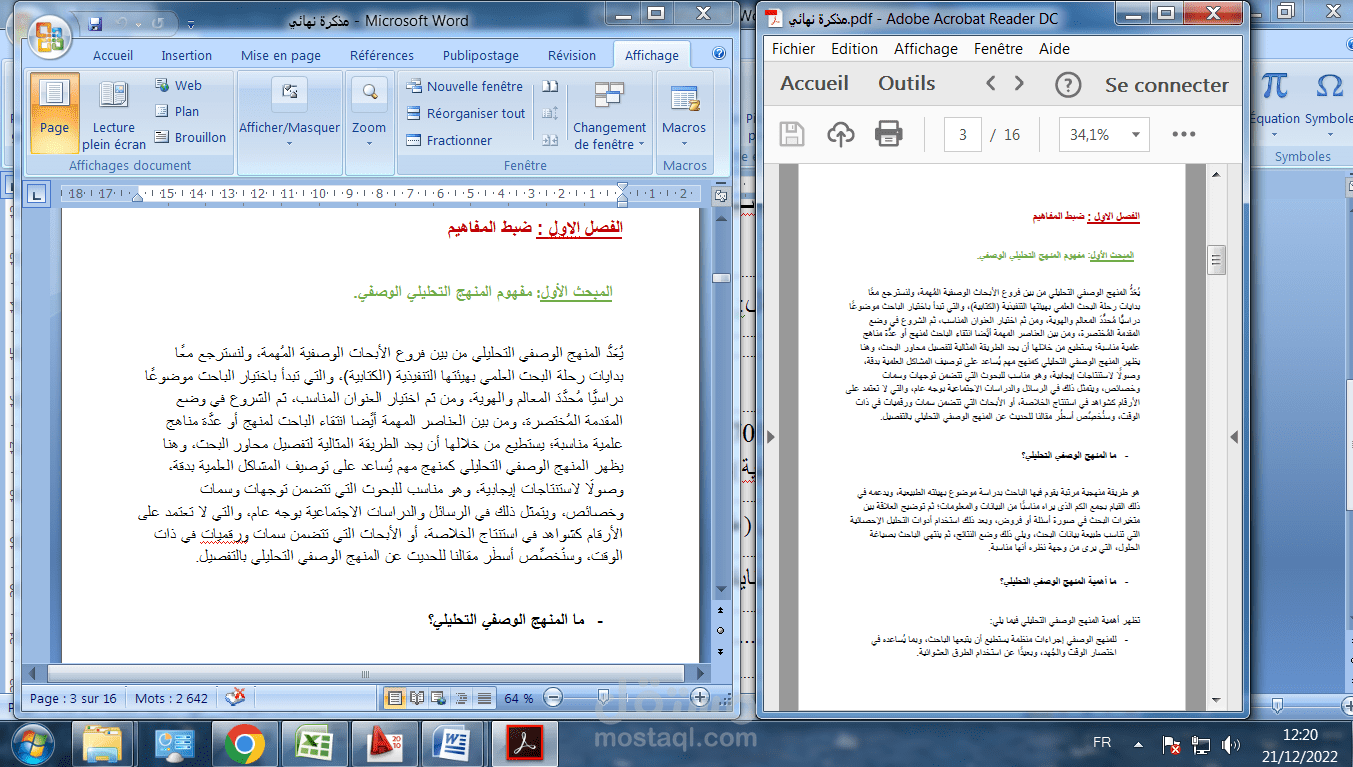Click the three dots more tools icon
This screenshot has width=1353, height=767.
pyautogui.click(x=1184, y=134)
